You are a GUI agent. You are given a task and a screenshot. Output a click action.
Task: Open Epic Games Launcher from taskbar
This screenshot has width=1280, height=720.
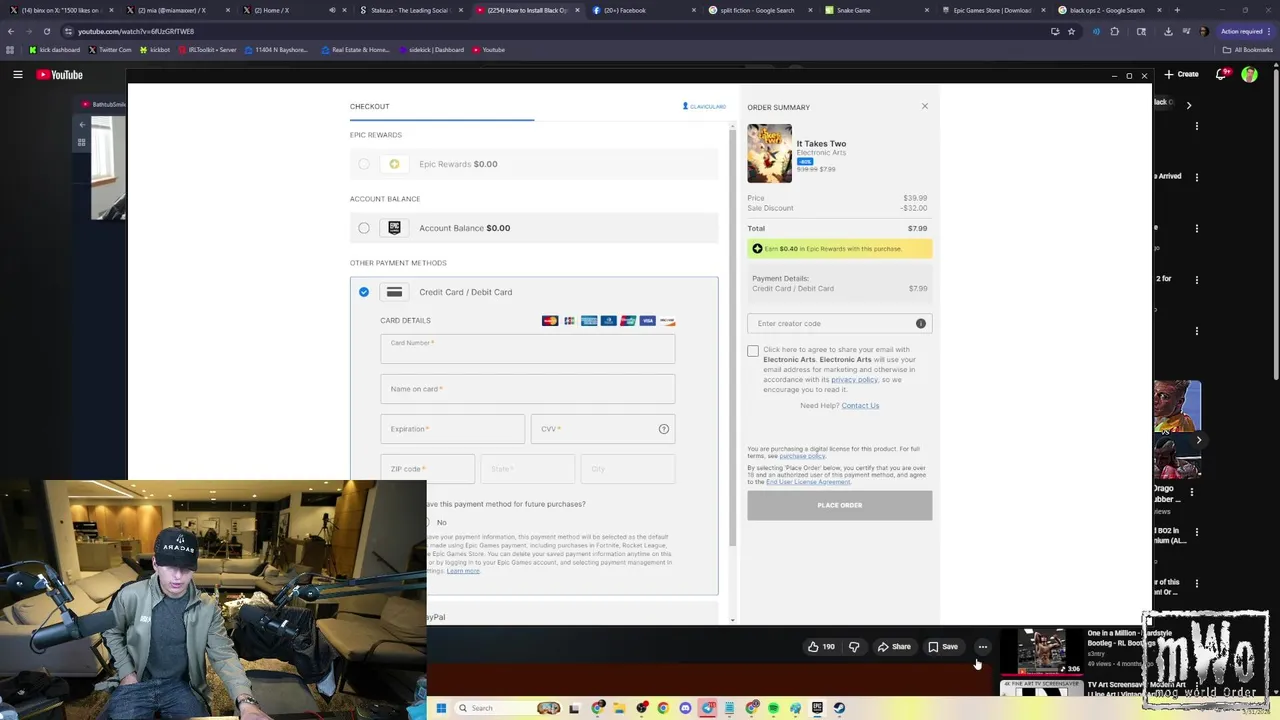pyautogui.click(x=817, y=708)
